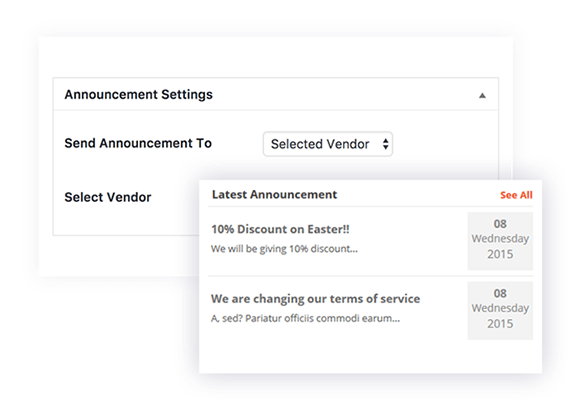Click the 08 day number in second date box
This screenshot has height=413, width=585.
(500, 294)
